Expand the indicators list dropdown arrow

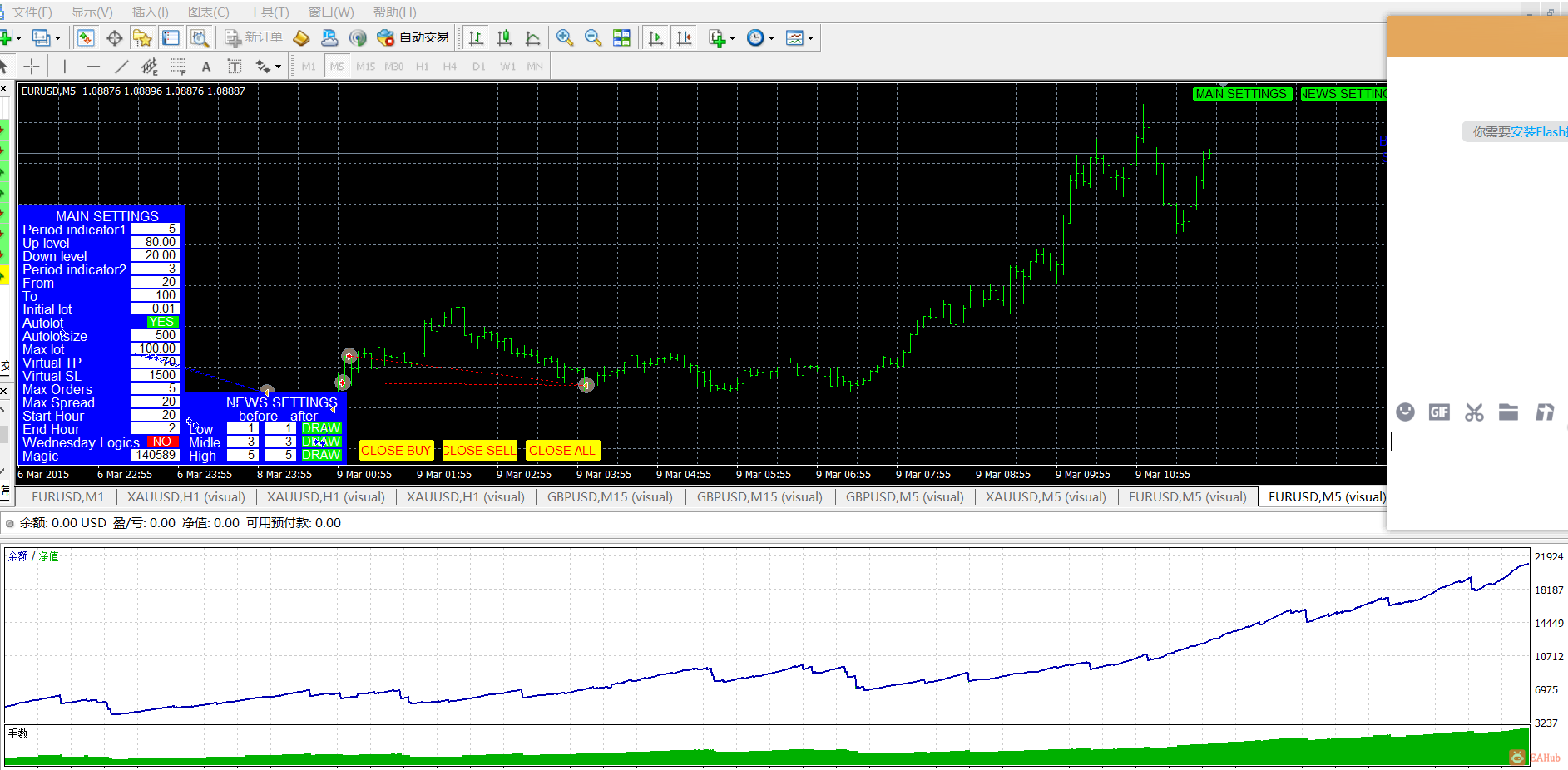tap(732, 38)
